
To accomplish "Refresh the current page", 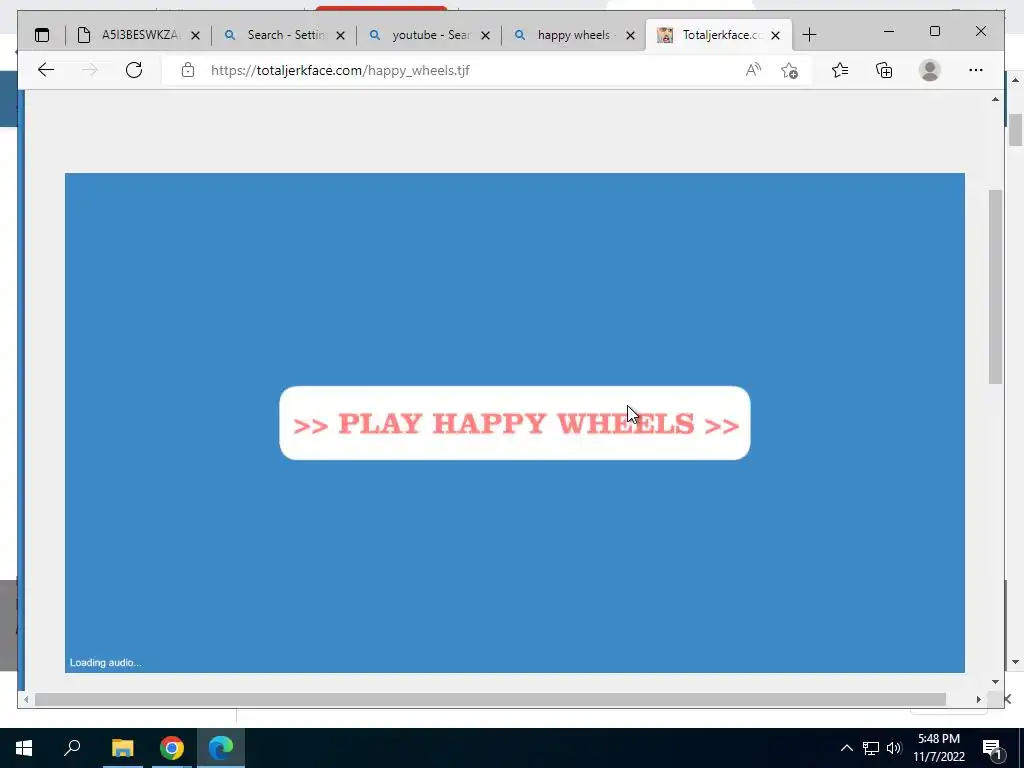I will click(x=134, y=70).
